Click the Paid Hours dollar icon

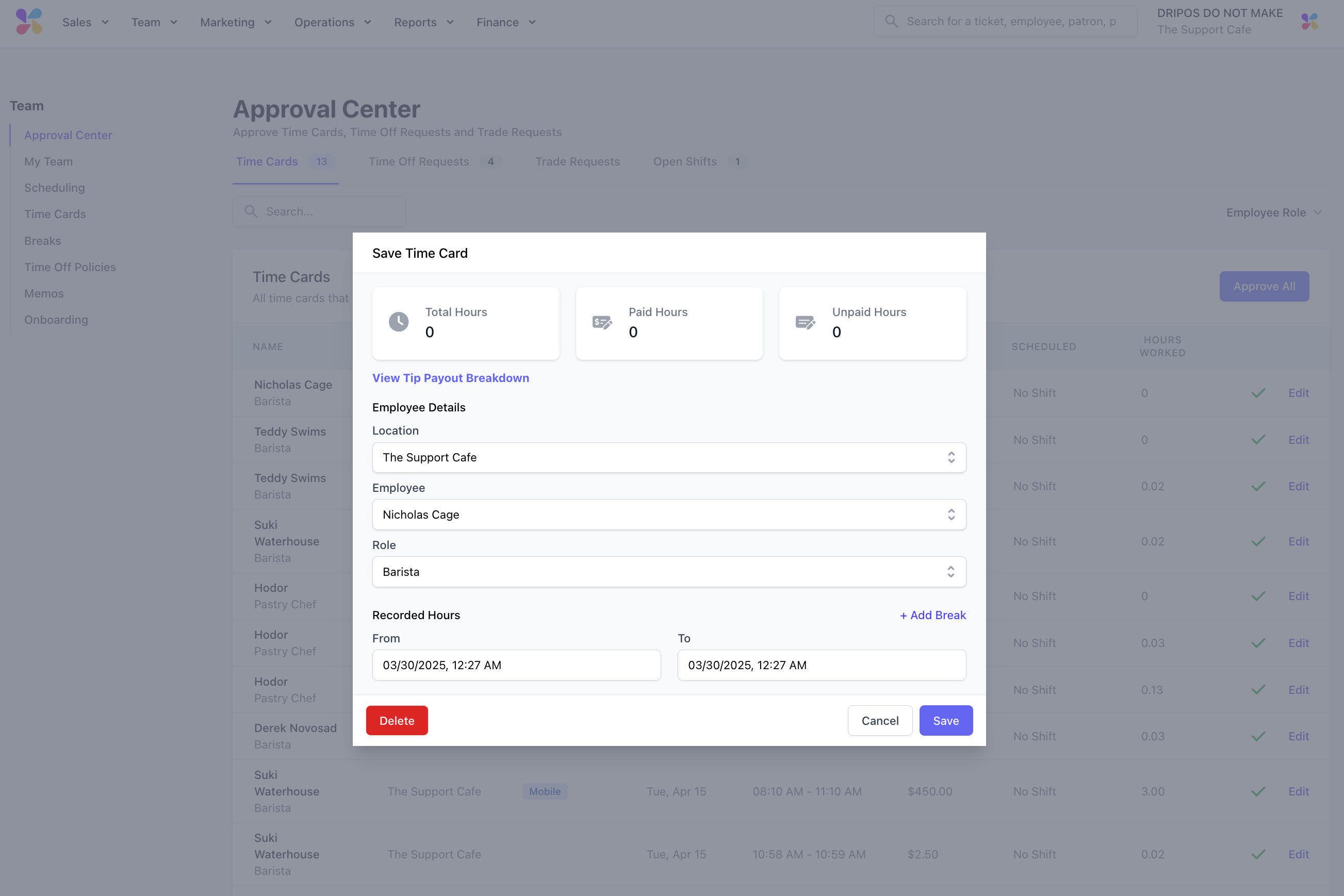click(601, 322)
